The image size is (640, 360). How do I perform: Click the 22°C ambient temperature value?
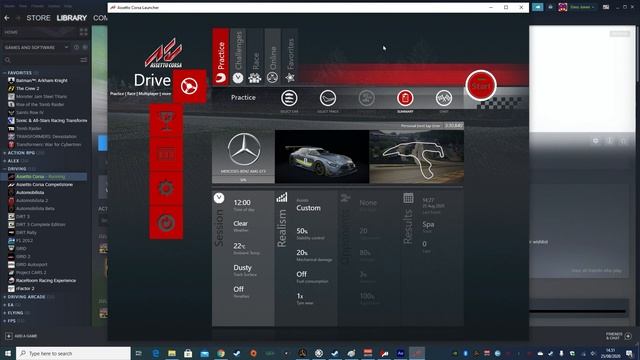click(239, 246)
